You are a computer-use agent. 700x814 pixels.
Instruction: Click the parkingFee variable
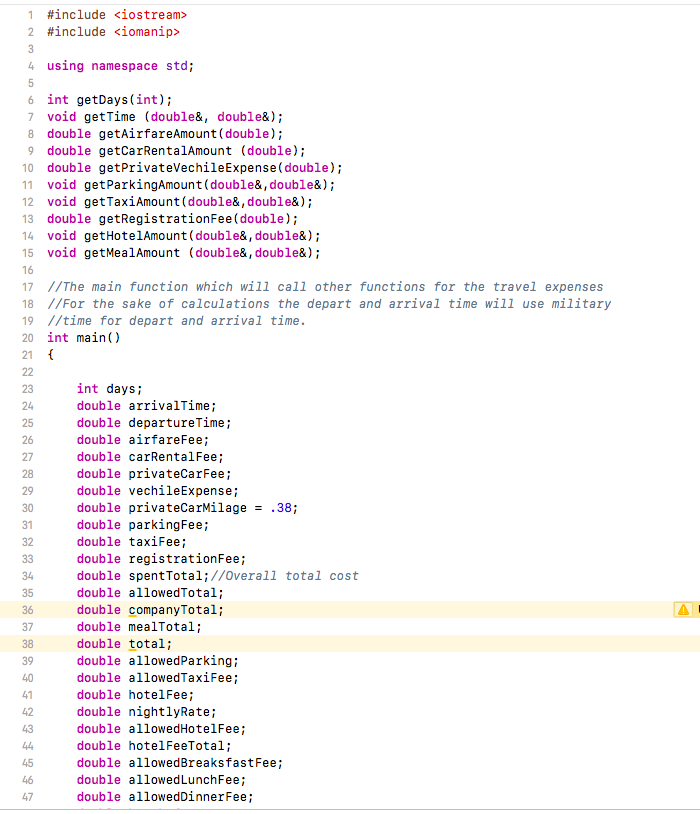pyautogui.click(x=165, y=525)
